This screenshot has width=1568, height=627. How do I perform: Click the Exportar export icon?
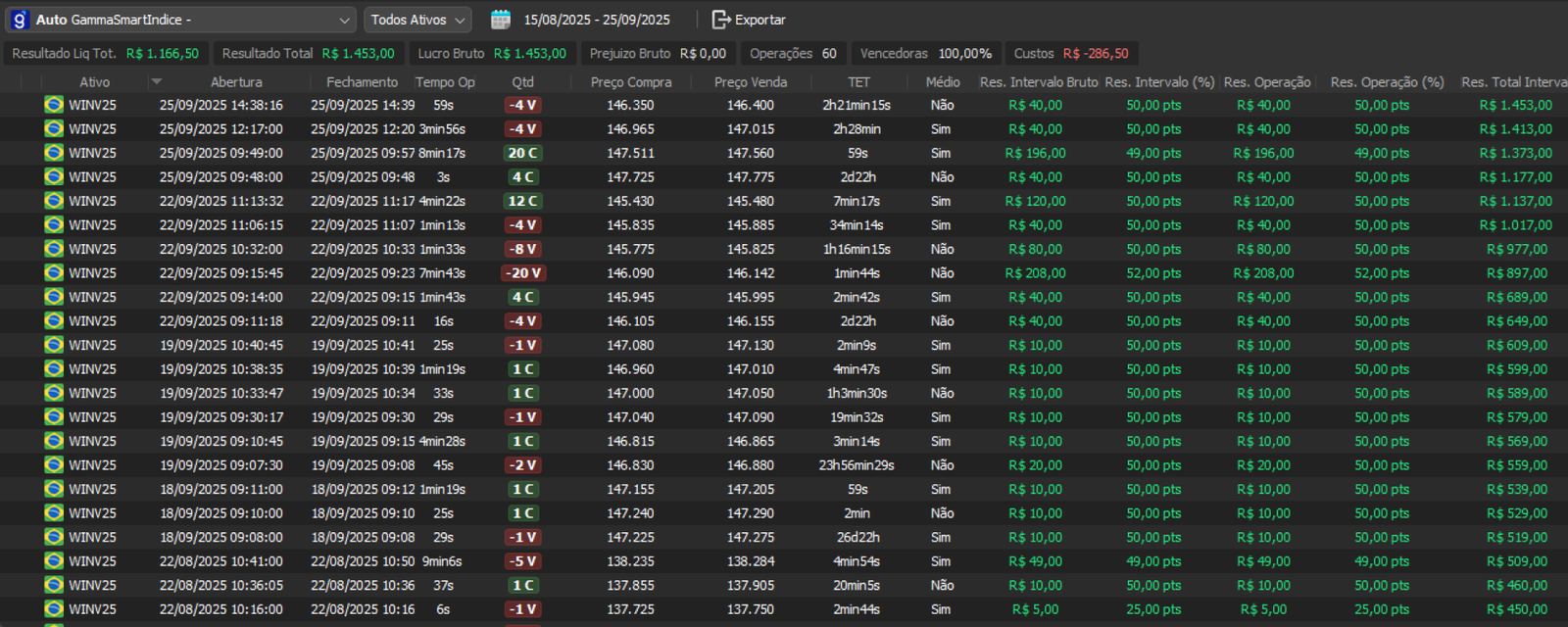point(721,20)
